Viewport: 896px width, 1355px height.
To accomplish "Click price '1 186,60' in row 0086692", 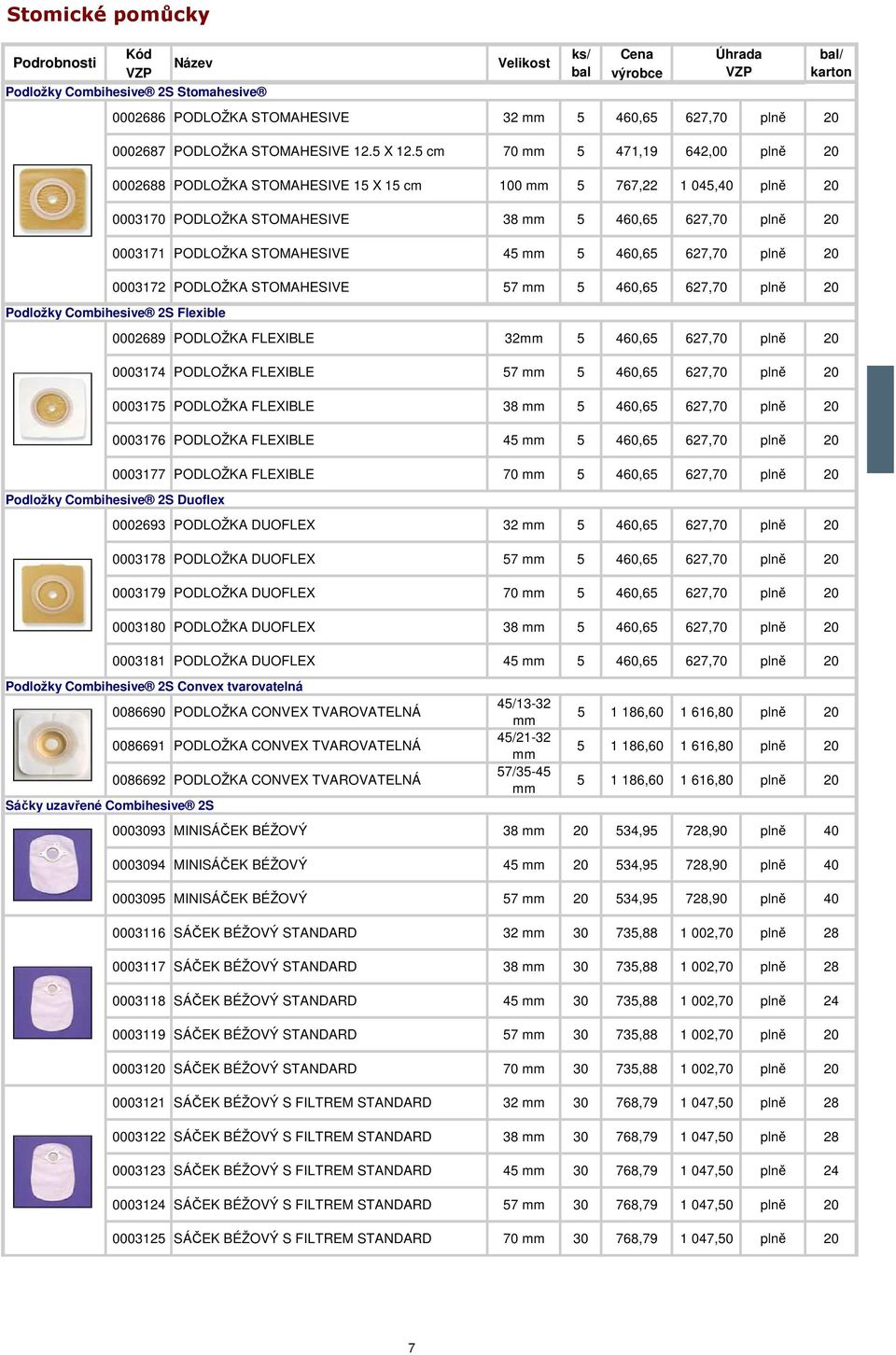I will coord(637,780).
